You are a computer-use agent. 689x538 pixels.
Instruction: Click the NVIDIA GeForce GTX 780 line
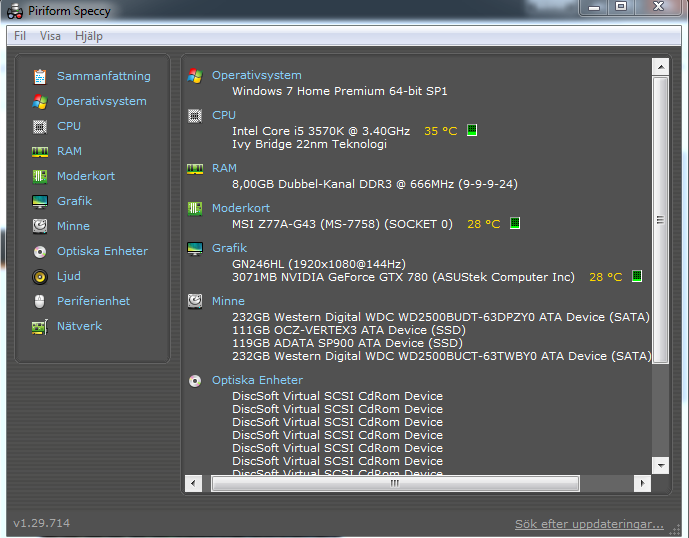403,277
